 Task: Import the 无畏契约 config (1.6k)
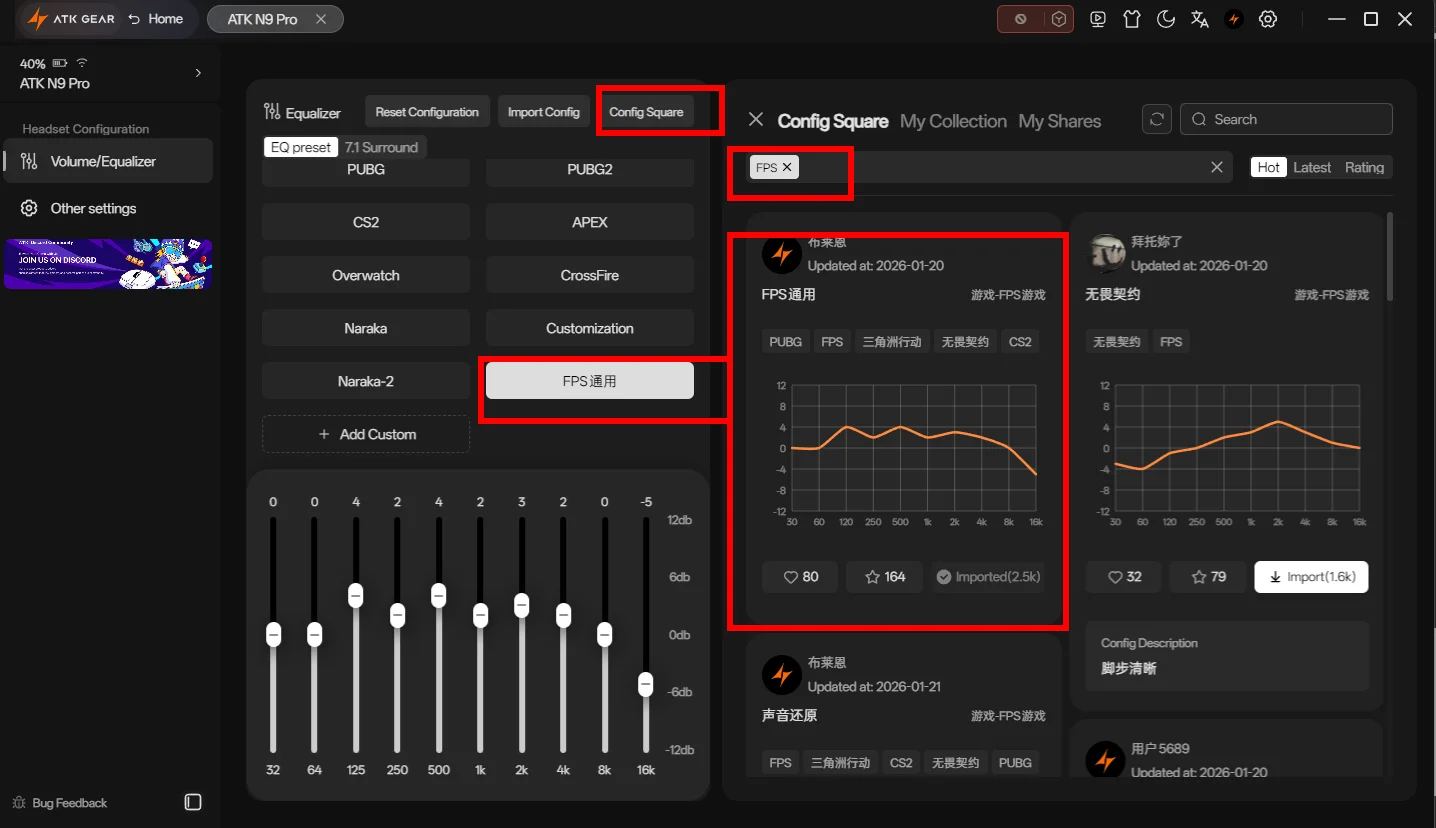[1312, 576]
